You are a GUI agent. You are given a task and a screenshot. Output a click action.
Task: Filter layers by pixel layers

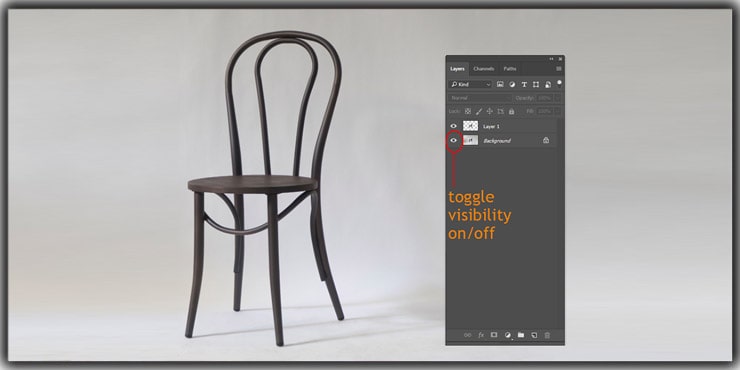pyautogui.click(x=500, y=84)
